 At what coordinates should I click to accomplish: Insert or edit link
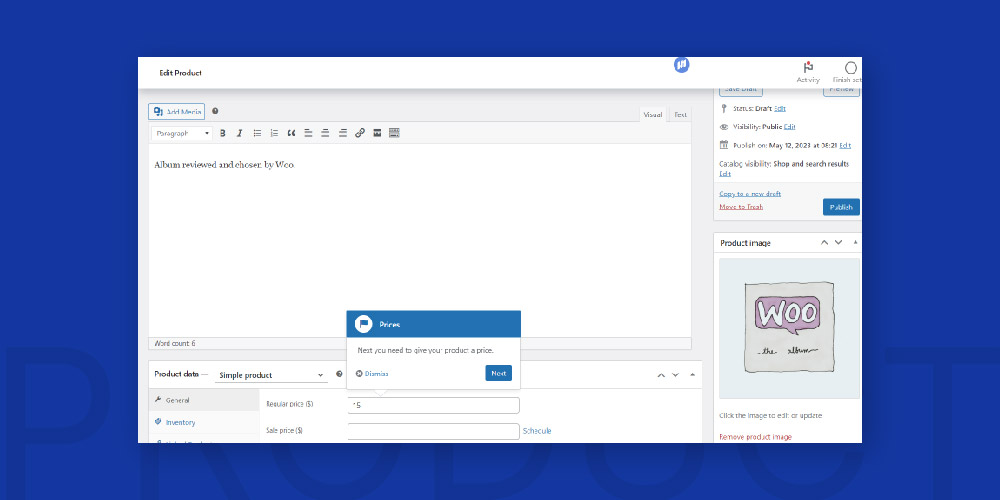[x=360, y=133]
